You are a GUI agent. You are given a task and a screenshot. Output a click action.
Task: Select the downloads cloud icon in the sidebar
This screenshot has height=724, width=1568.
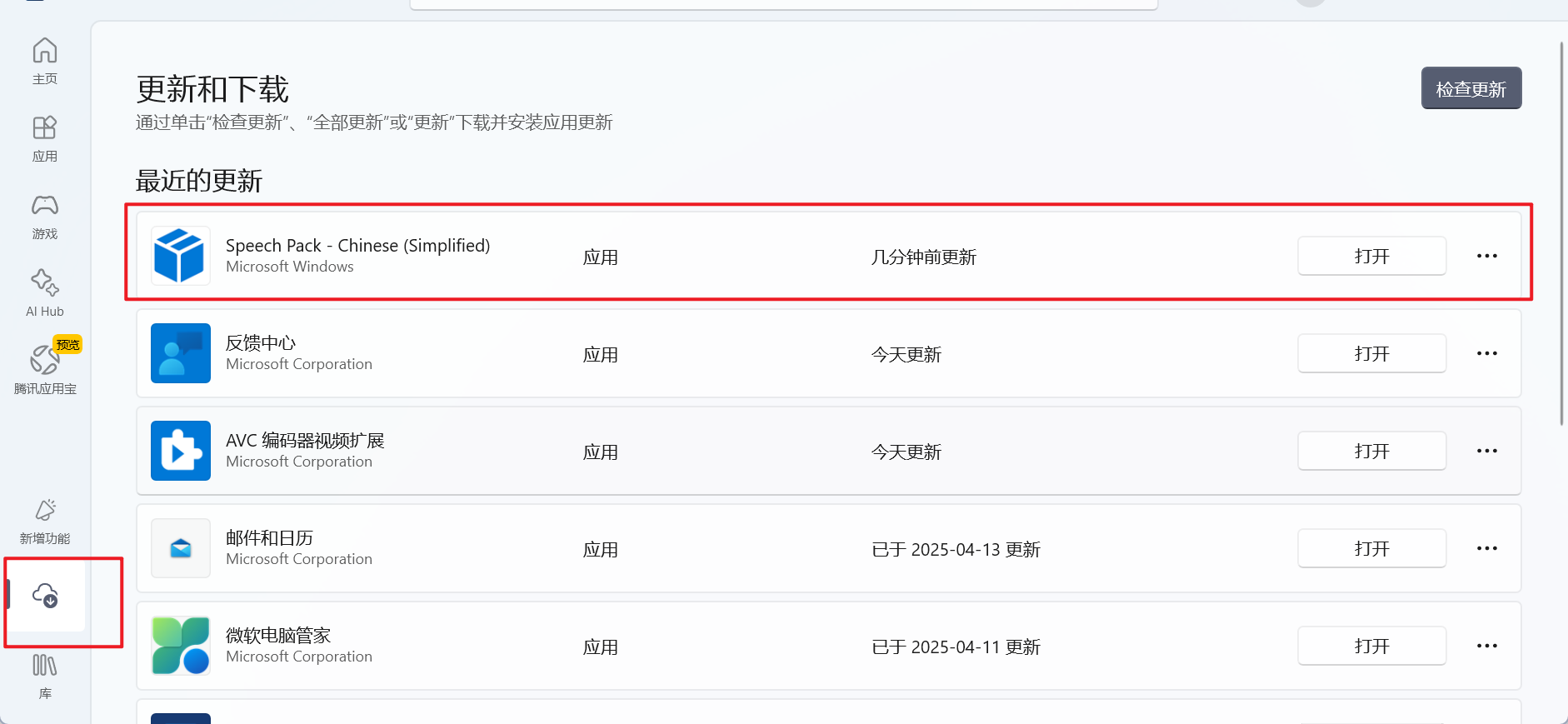[x=45, y=596]
